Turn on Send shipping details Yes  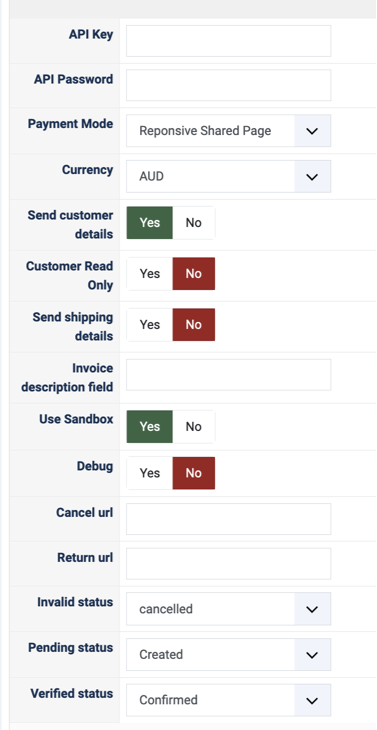(149, 324)
